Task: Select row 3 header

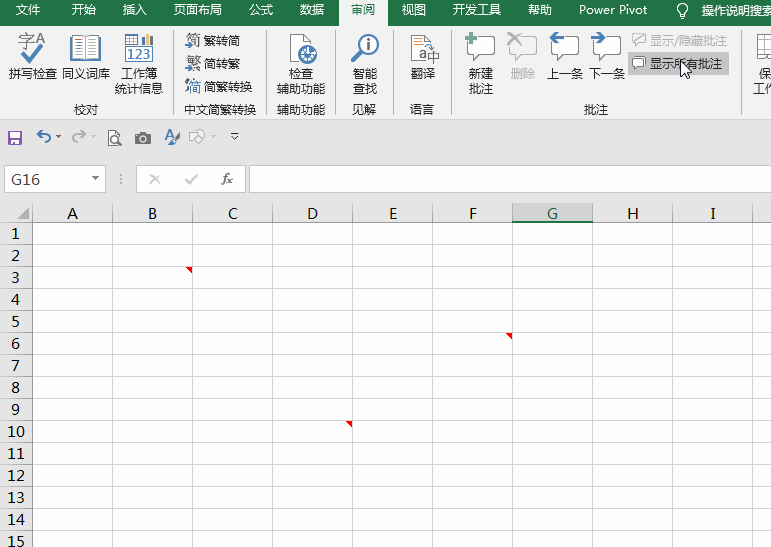Action: tap(16, 277)
